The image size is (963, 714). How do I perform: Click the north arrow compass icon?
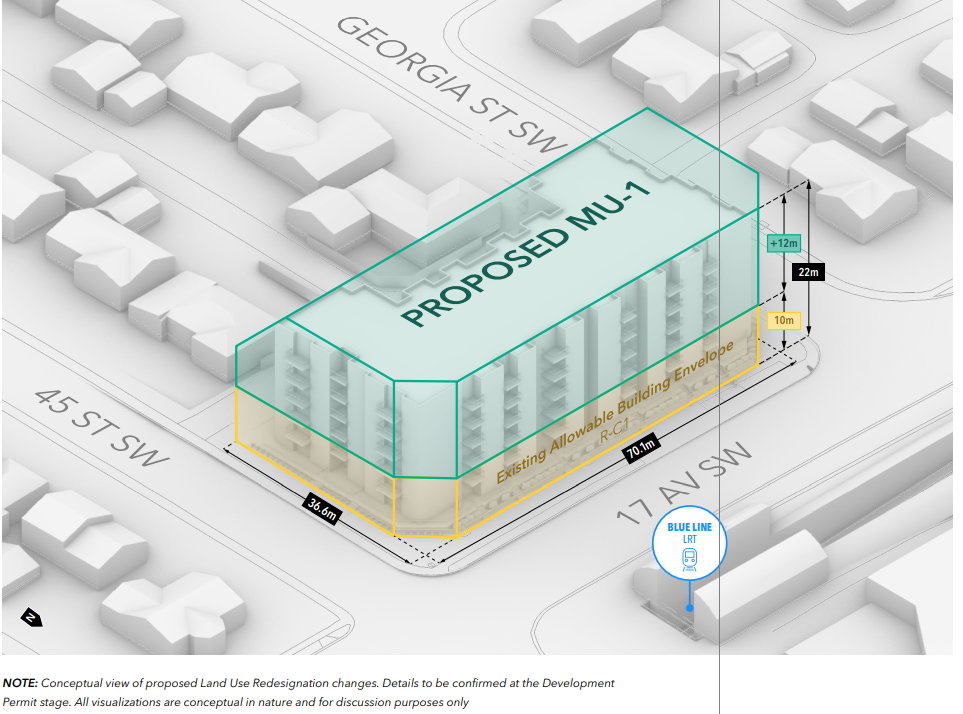(x=31, y=619)
